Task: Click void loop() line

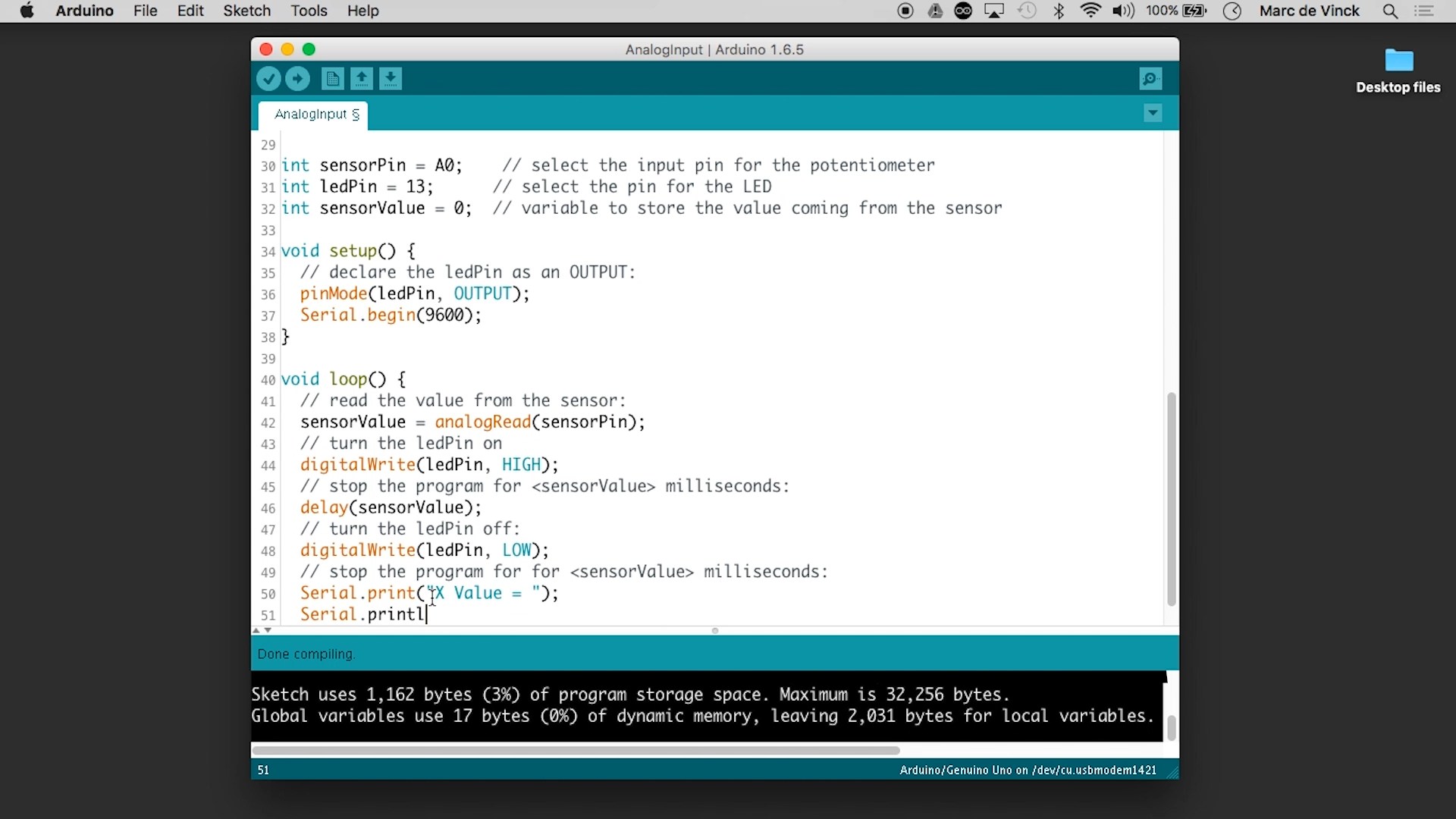Action: coord(344,379)
